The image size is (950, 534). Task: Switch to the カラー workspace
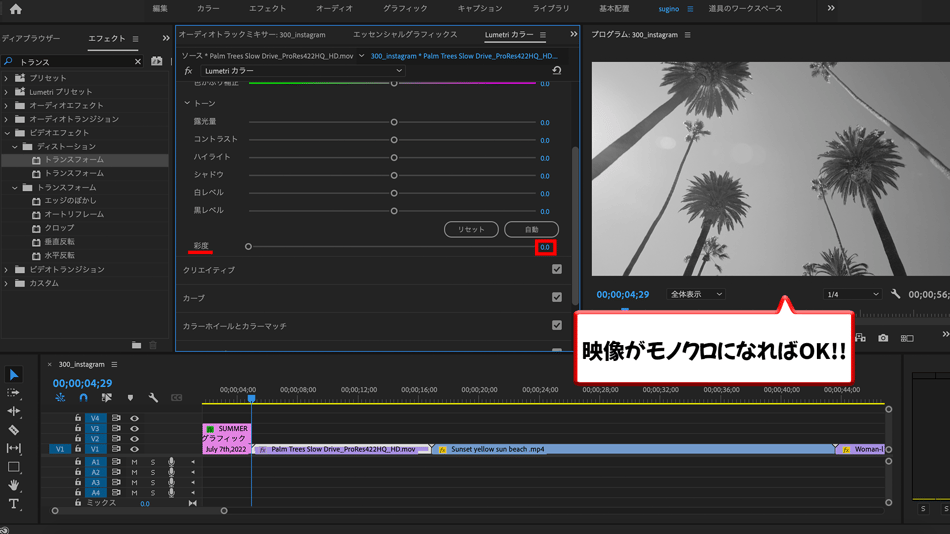[x=208, y=9]
